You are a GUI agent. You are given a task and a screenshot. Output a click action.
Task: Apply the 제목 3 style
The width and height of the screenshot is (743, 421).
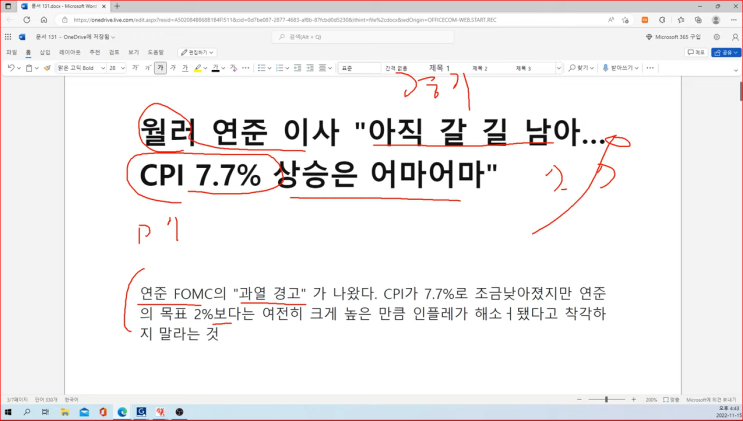point(523,68)
